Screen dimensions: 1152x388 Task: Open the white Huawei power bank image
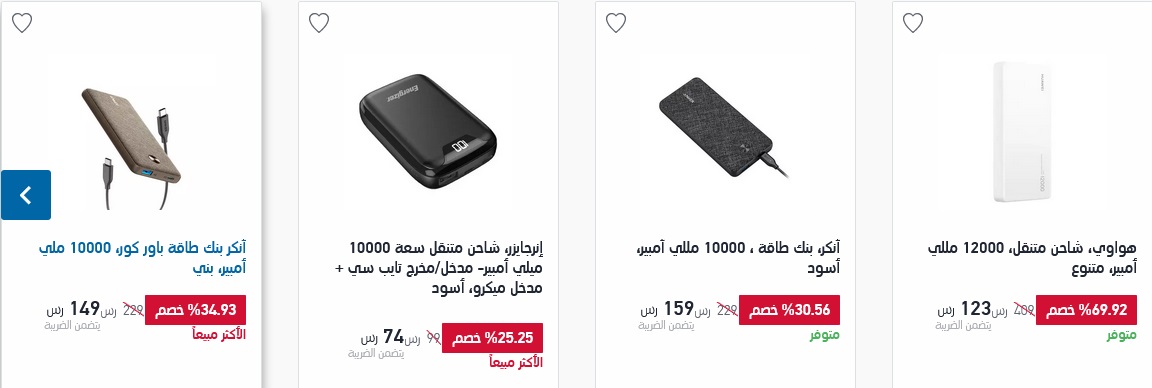(1023, 132)
